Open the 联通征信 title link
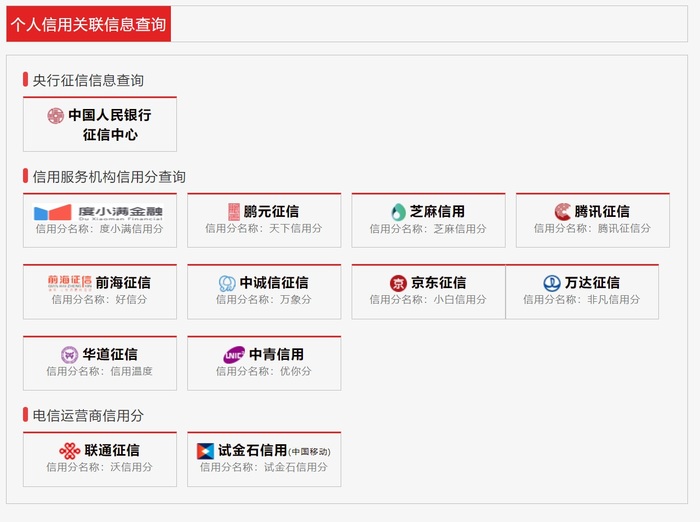The height and width of the screenshot is (522, 700). pos(112,450)
